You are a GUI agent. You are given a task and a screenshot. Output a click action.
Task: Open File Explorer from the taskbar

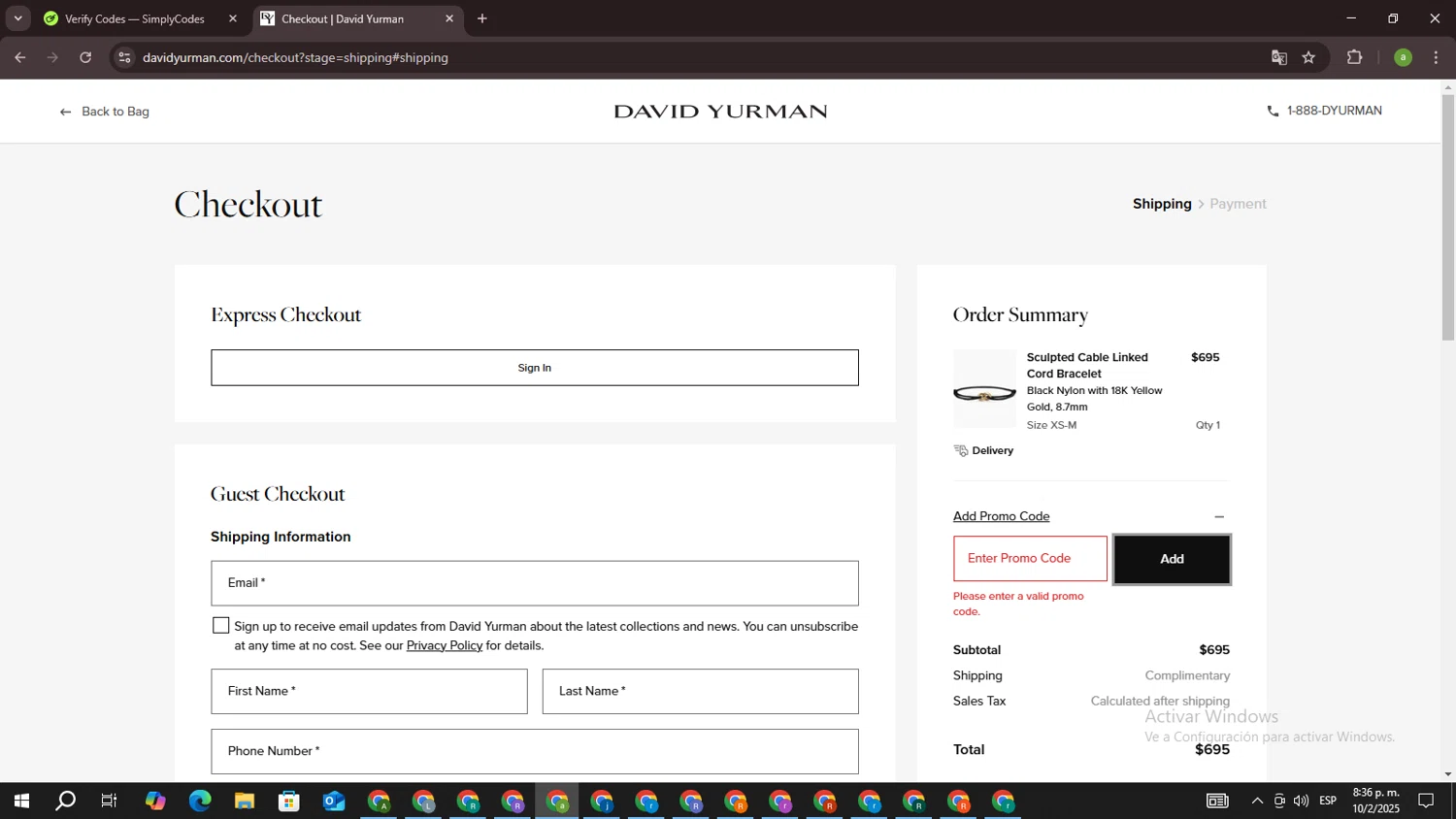pyautogui.click(x=245, y=802)
